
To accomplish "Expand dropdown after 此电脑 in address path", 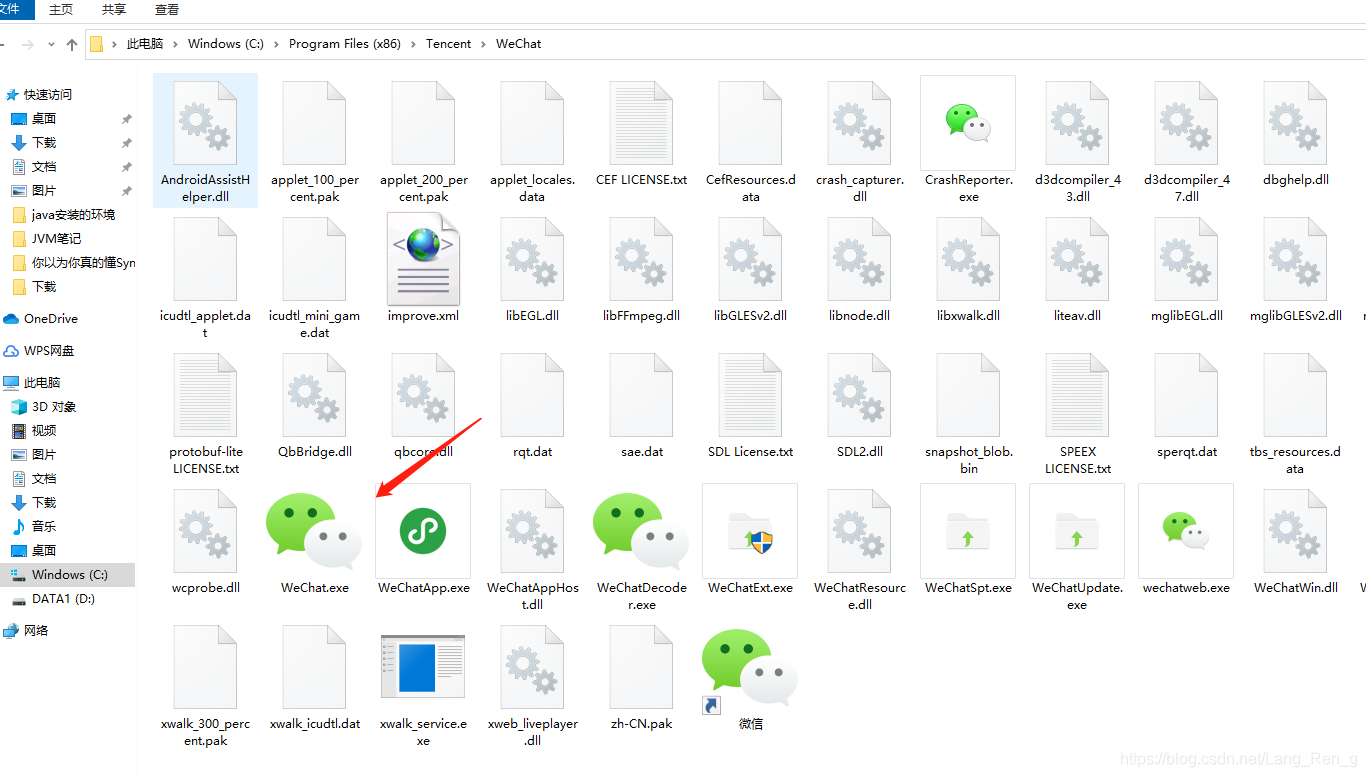I will click(x=176, y=44).
